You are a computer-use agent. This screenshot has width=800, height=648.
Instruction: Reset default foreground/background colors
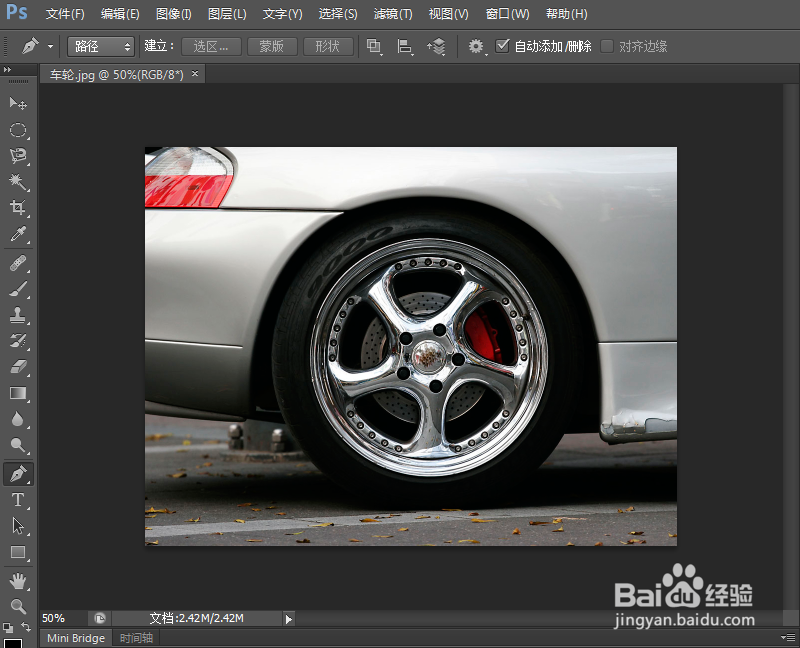(x=8, y=628)
